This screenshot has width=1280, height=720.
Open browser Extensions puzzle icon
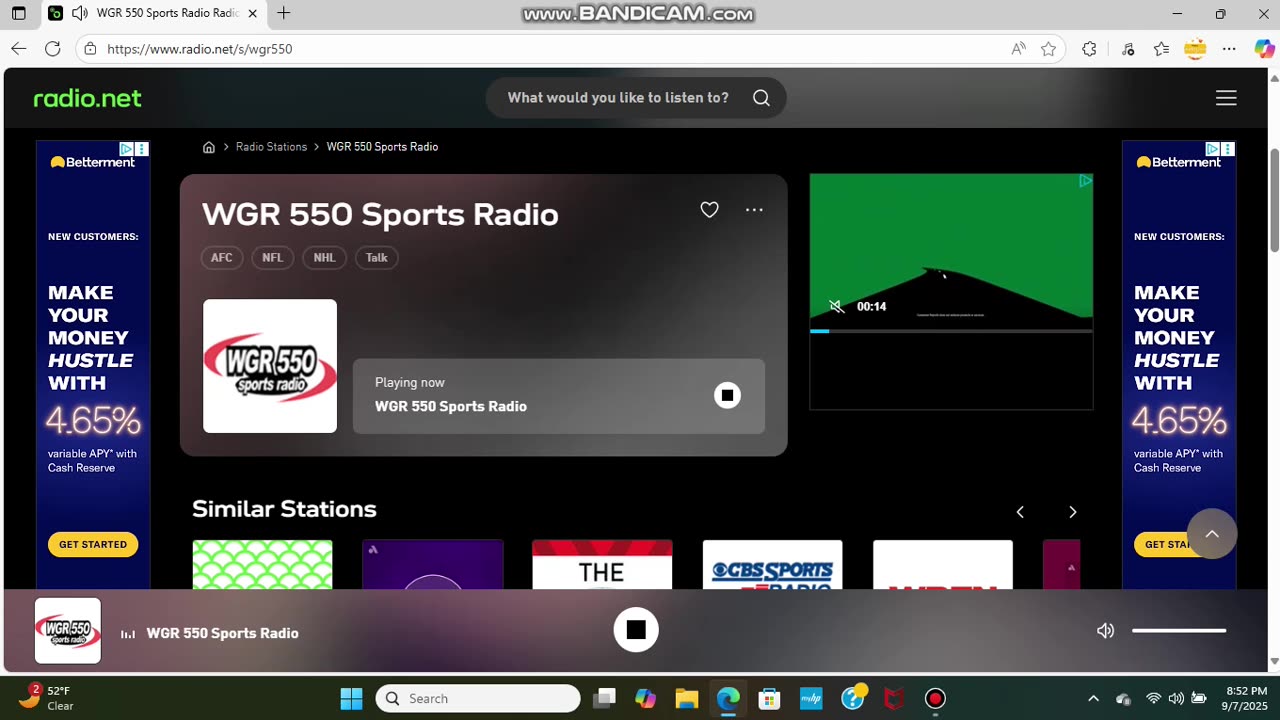coord(1089,49)
